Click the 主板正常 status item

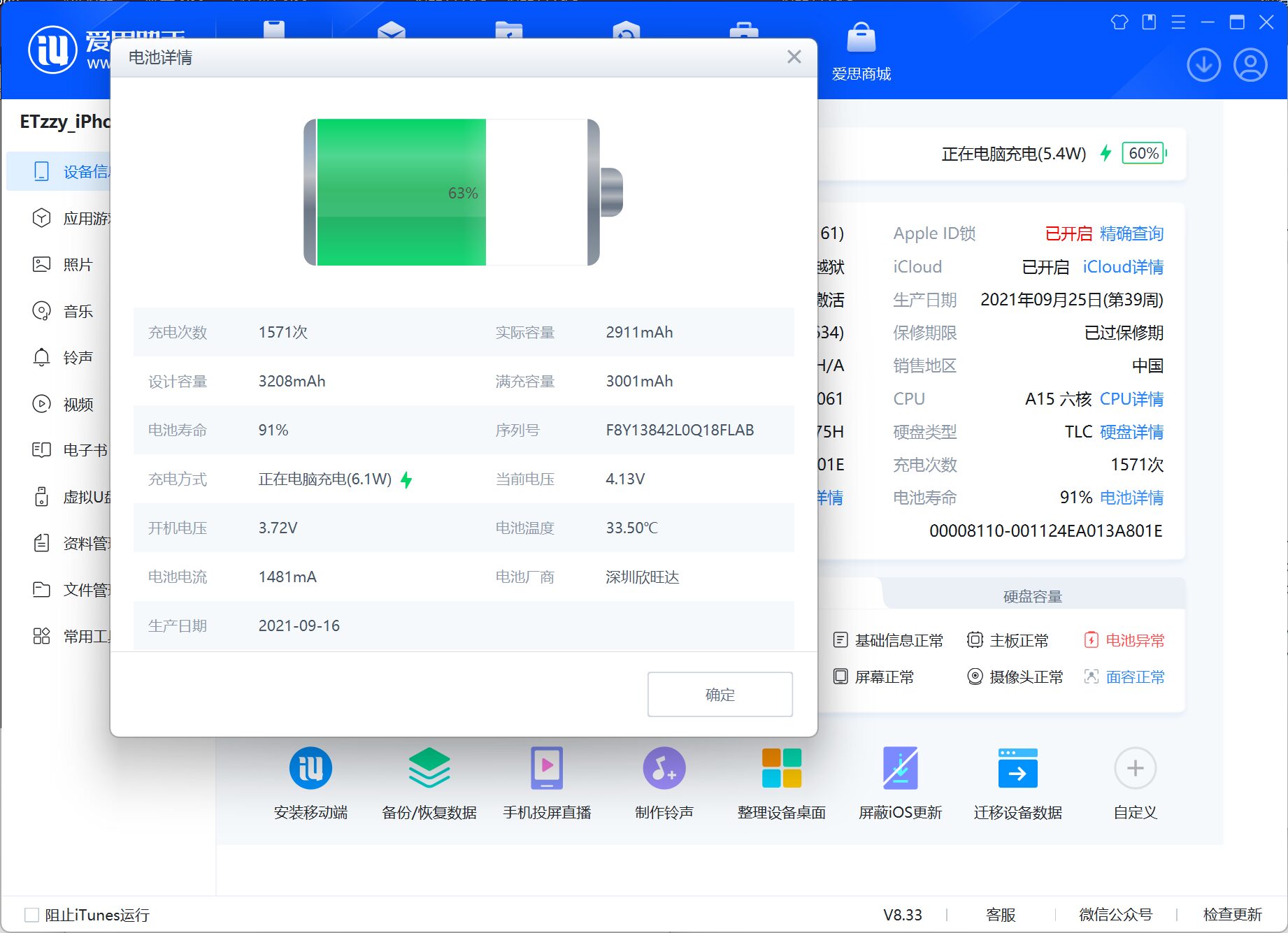(1008, 640)
